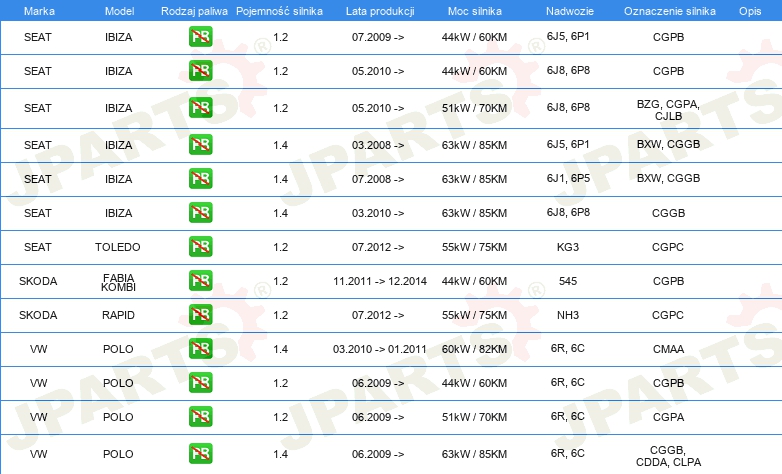Click the engine code CGPA in the POLO row
This screenshot has height=474, width=782.
point(668,417)
